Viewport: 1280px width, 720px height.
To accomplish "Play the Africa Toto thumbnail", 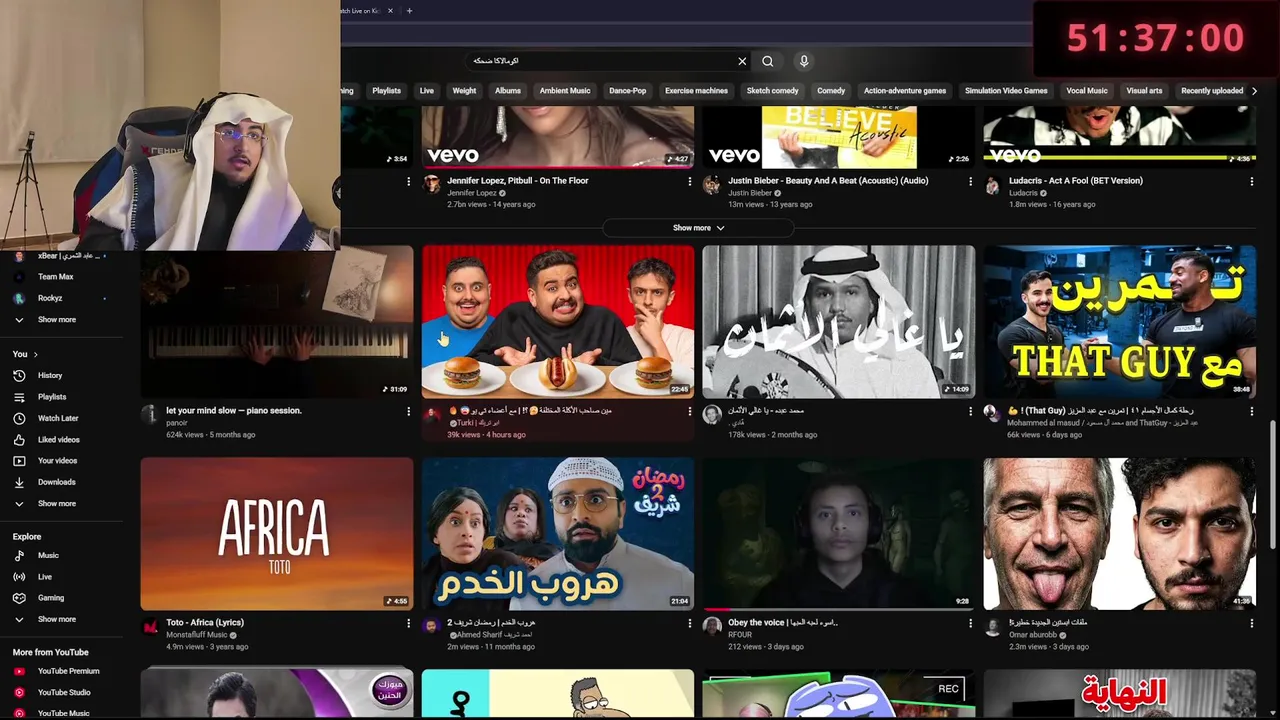I will pos(277,534).
